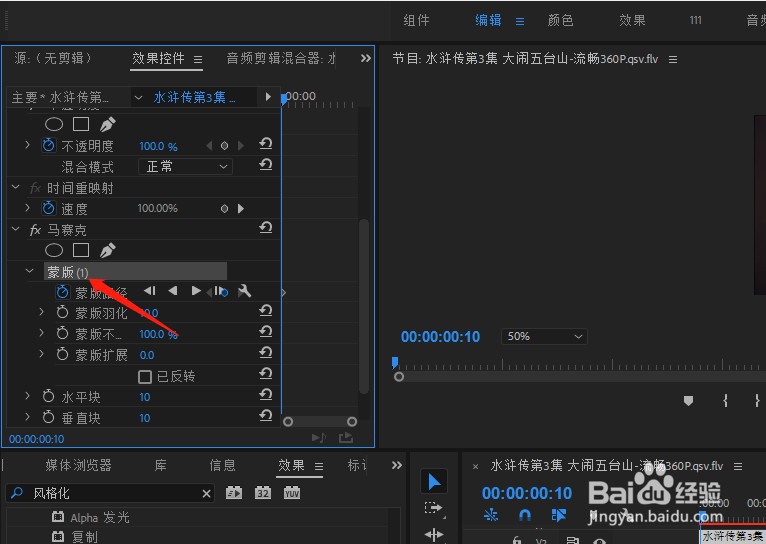
Task: Toggle animation stopwatch for 速度
Action: [48, 208]
